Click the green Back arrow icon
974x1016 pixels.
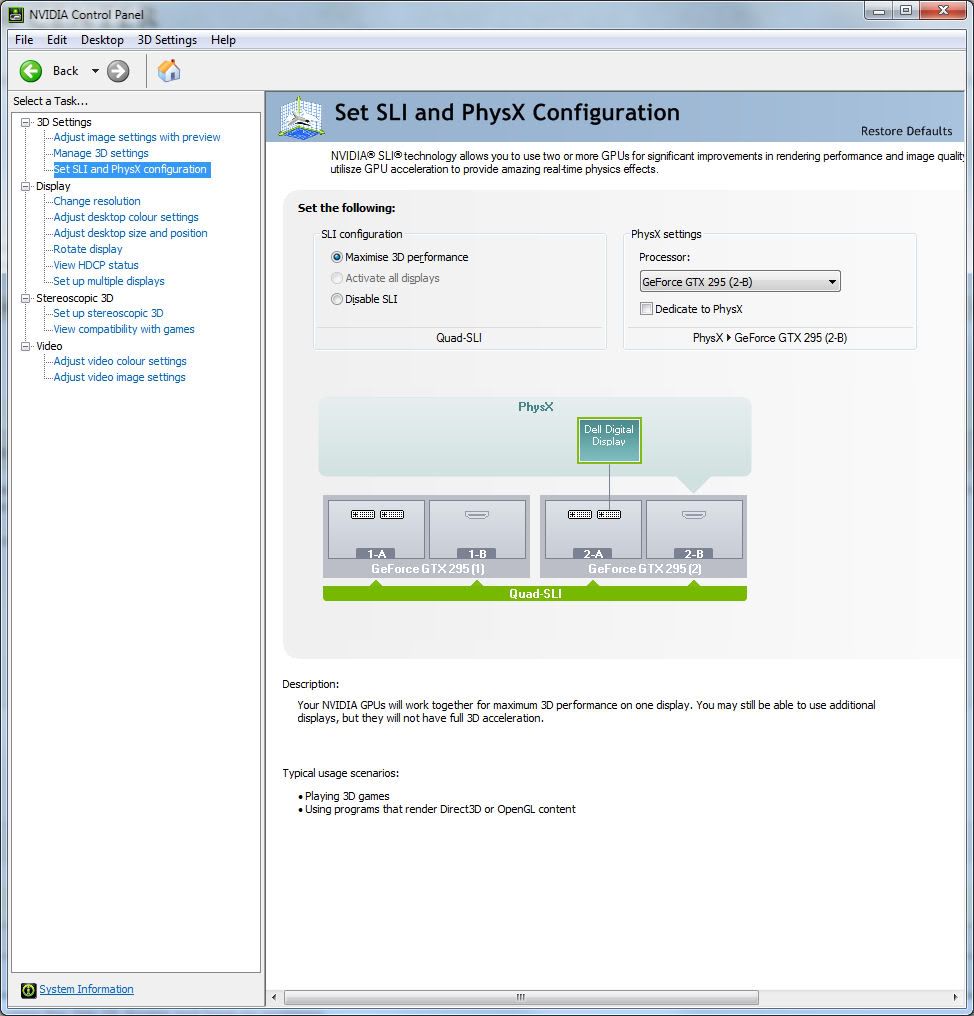[x=31, y=70]
